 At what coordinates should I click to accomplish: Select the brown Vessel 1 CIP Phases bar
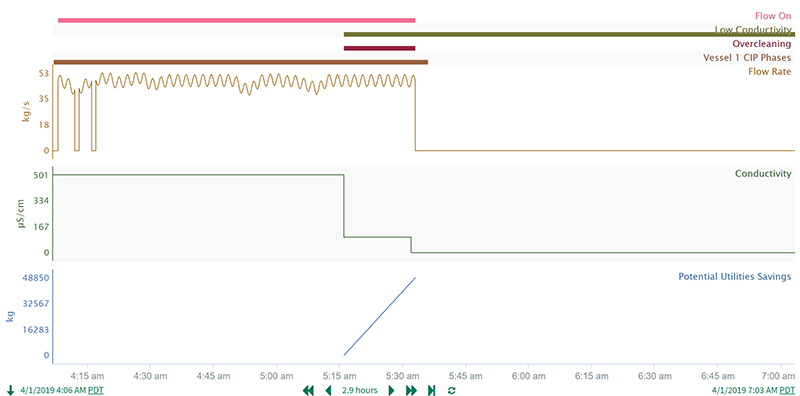click(240, 62)
